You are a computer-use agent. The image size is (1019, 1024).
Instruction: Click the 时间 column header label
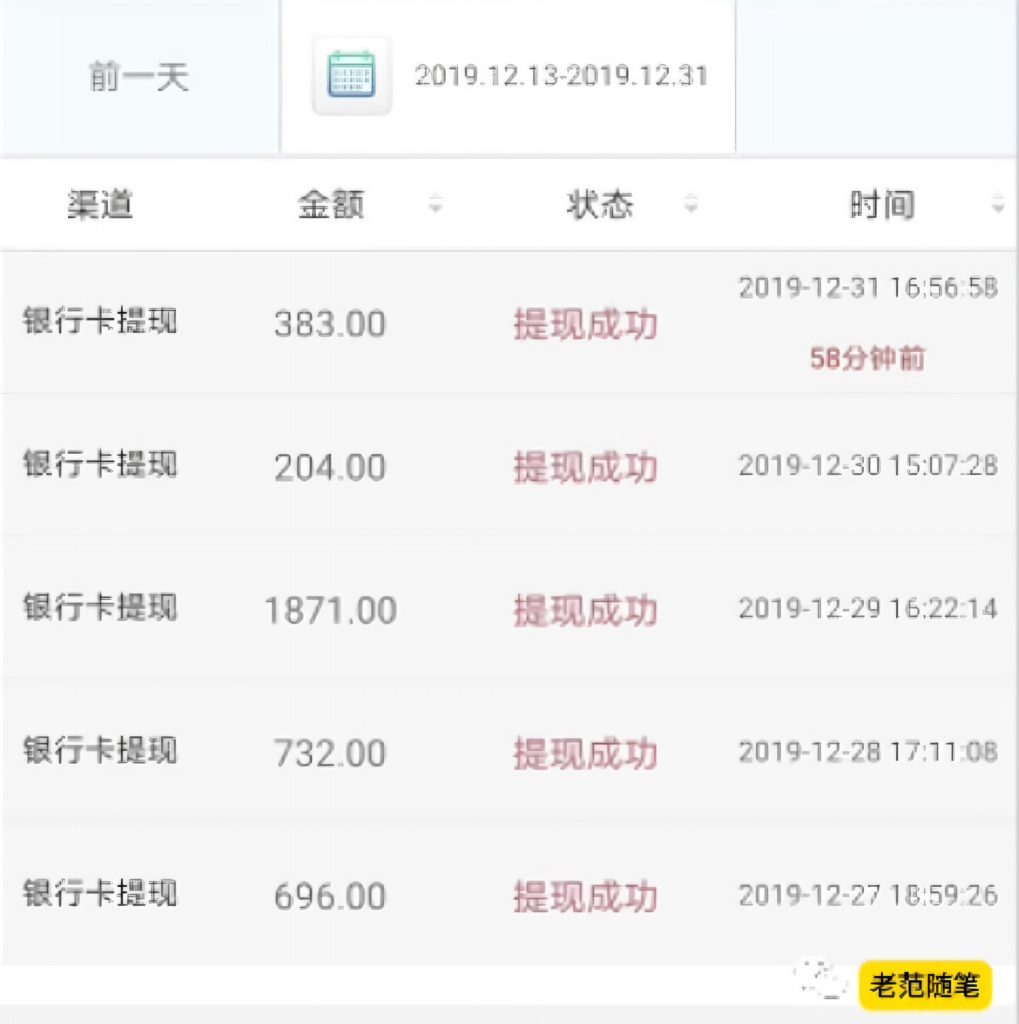click(x=882, y=205)
